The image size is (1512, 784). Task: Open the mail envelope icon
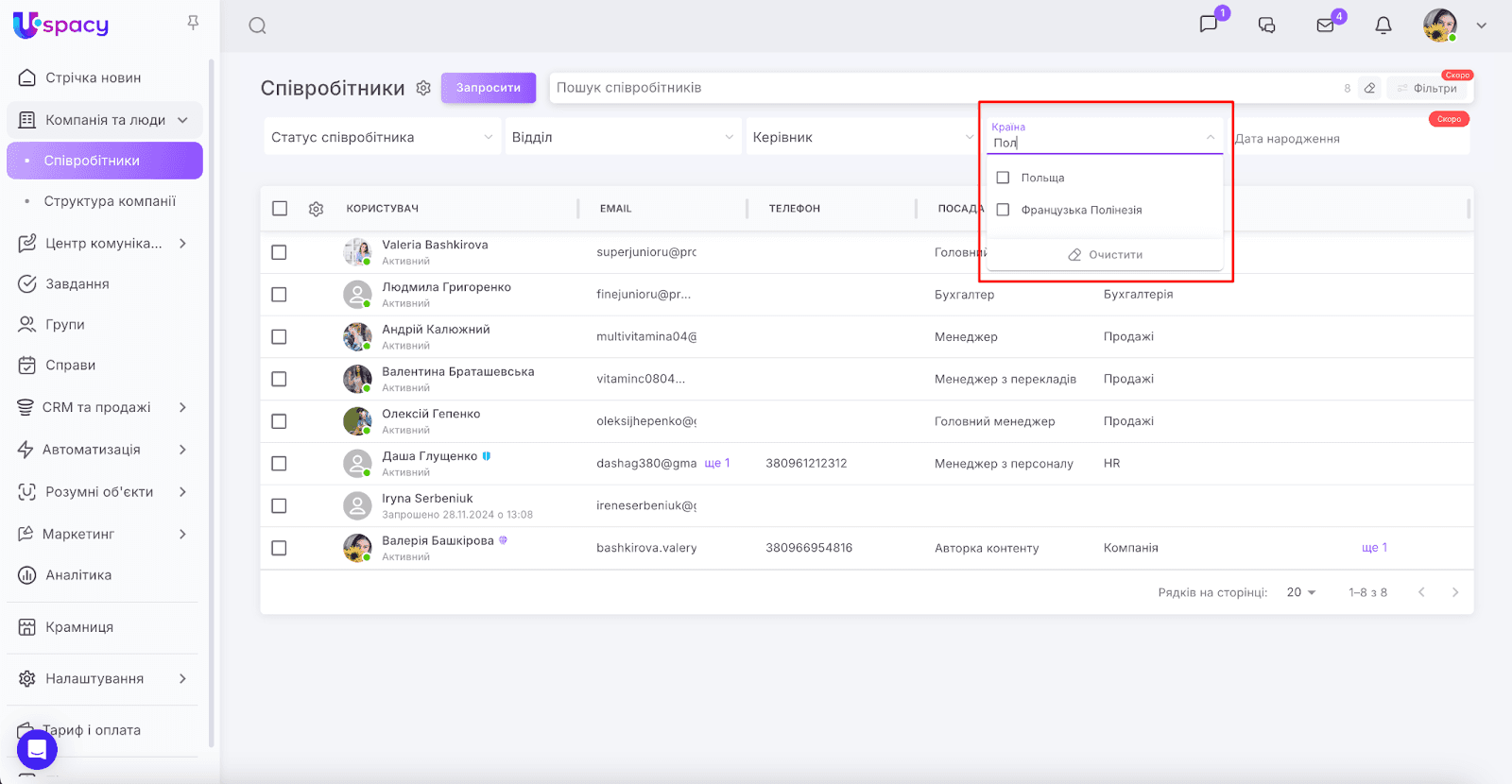[x=1325, y=26]
